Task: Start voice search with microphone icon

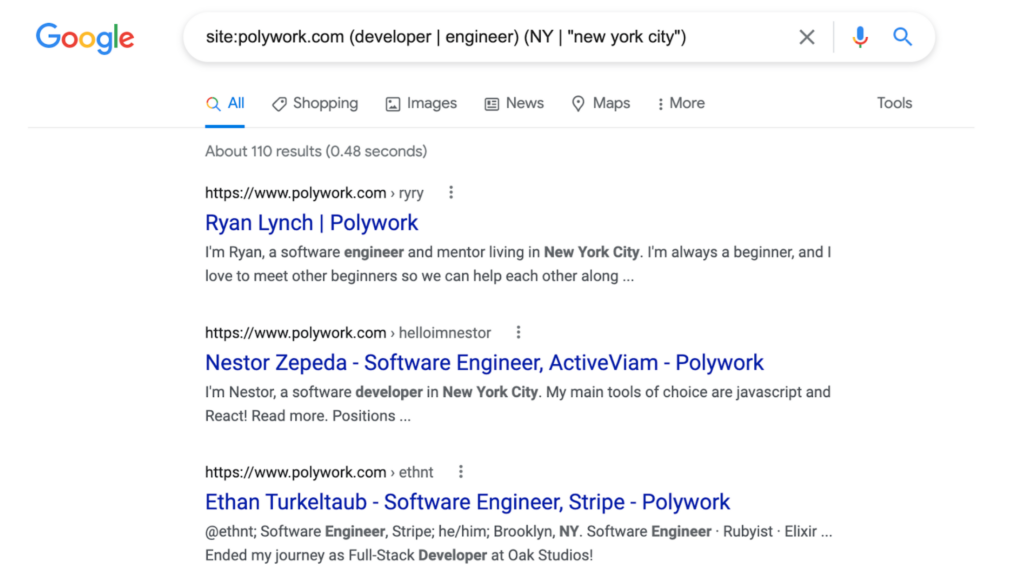Action: pyautogui.click(x=860, y=37)
